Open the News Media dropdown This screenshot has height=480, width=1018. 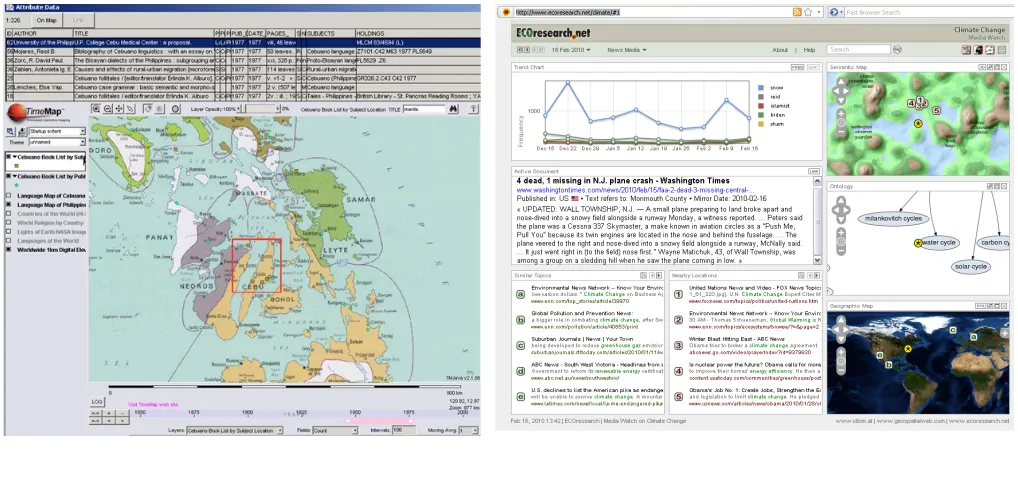(x=627, y=50)
